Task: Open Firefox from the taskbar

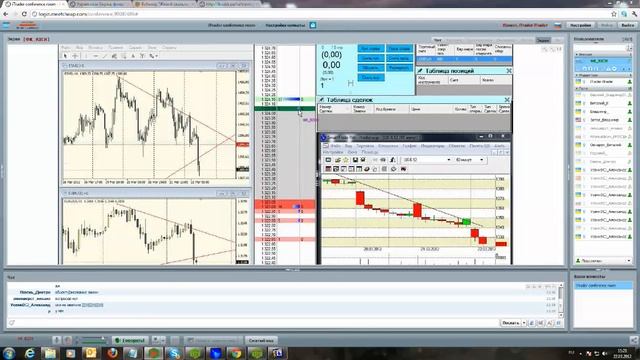Action: (112, 353)
